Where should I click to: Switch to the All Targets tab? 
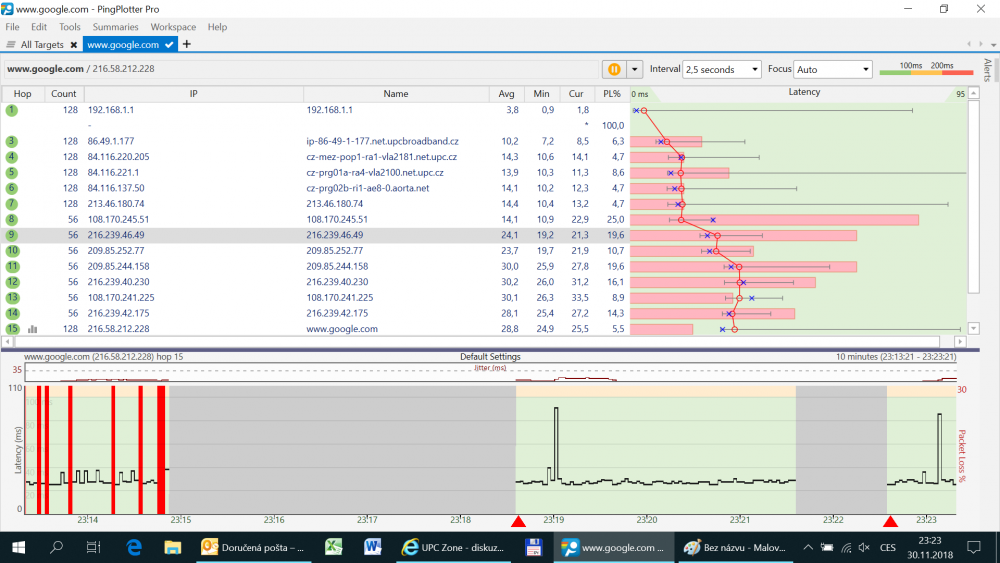click(41, 45)
